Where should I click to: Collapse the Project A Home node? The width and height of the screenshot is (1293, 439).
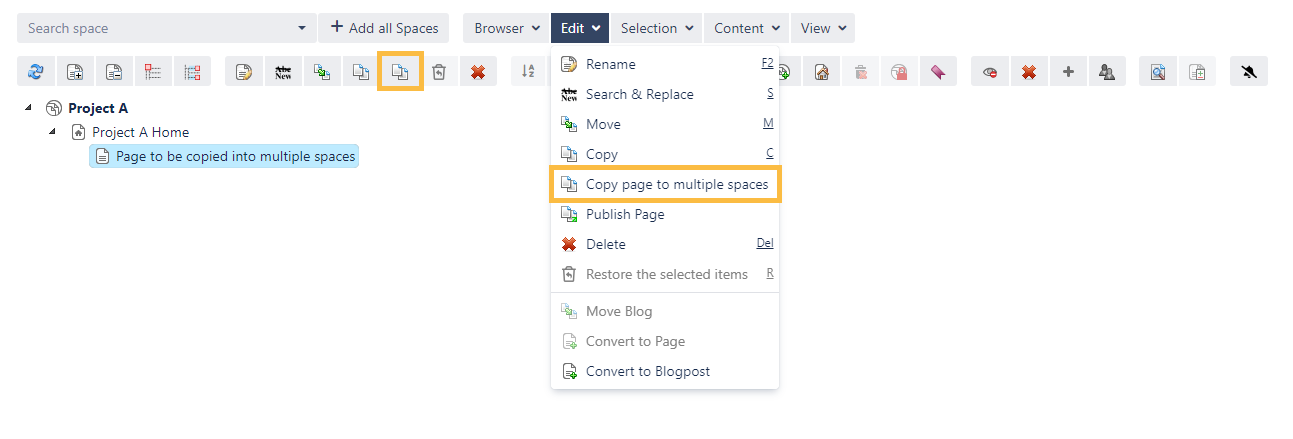click(52, 132)
